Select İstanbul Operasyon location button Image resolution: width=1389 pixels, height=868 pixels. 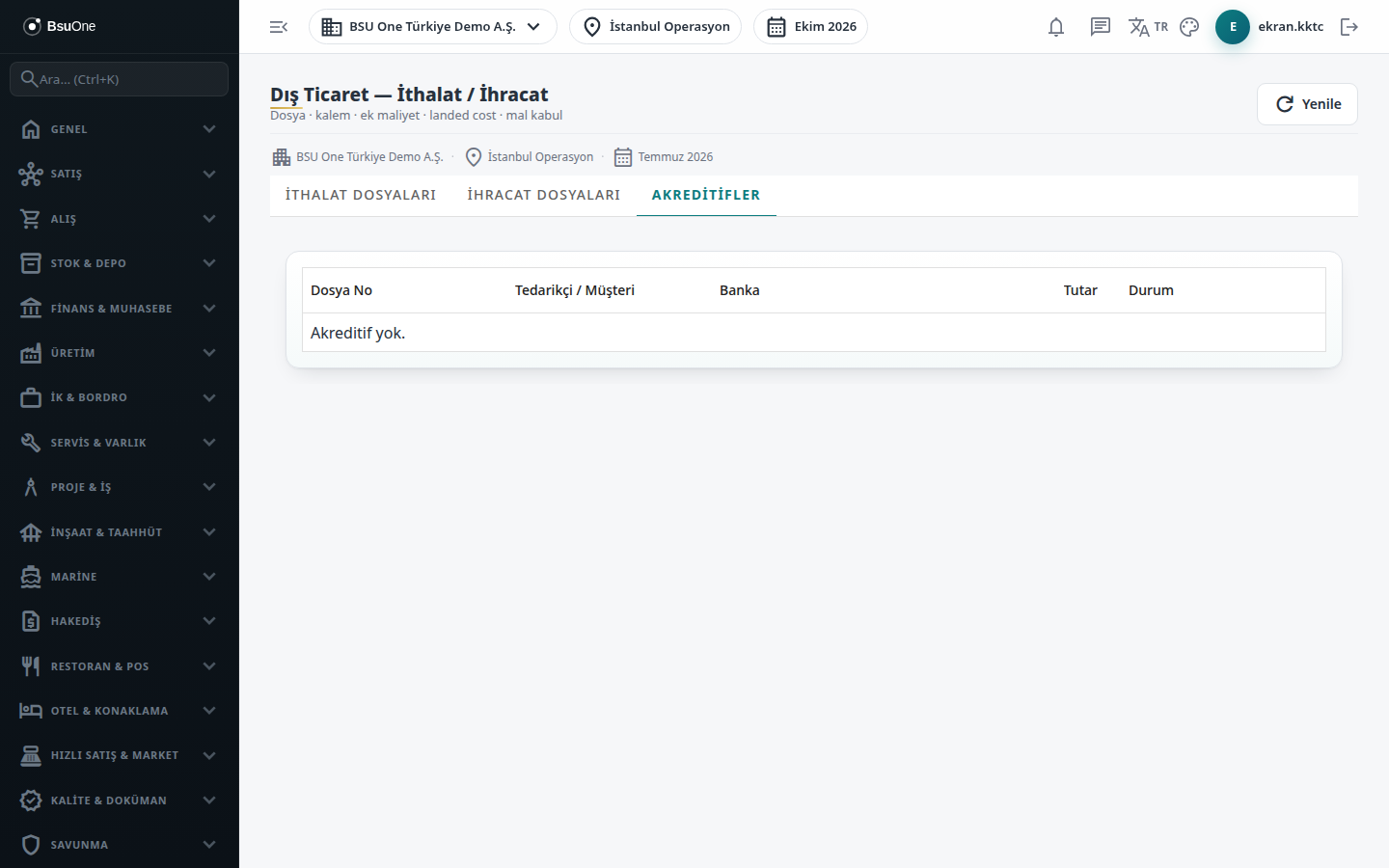(656, 27)
